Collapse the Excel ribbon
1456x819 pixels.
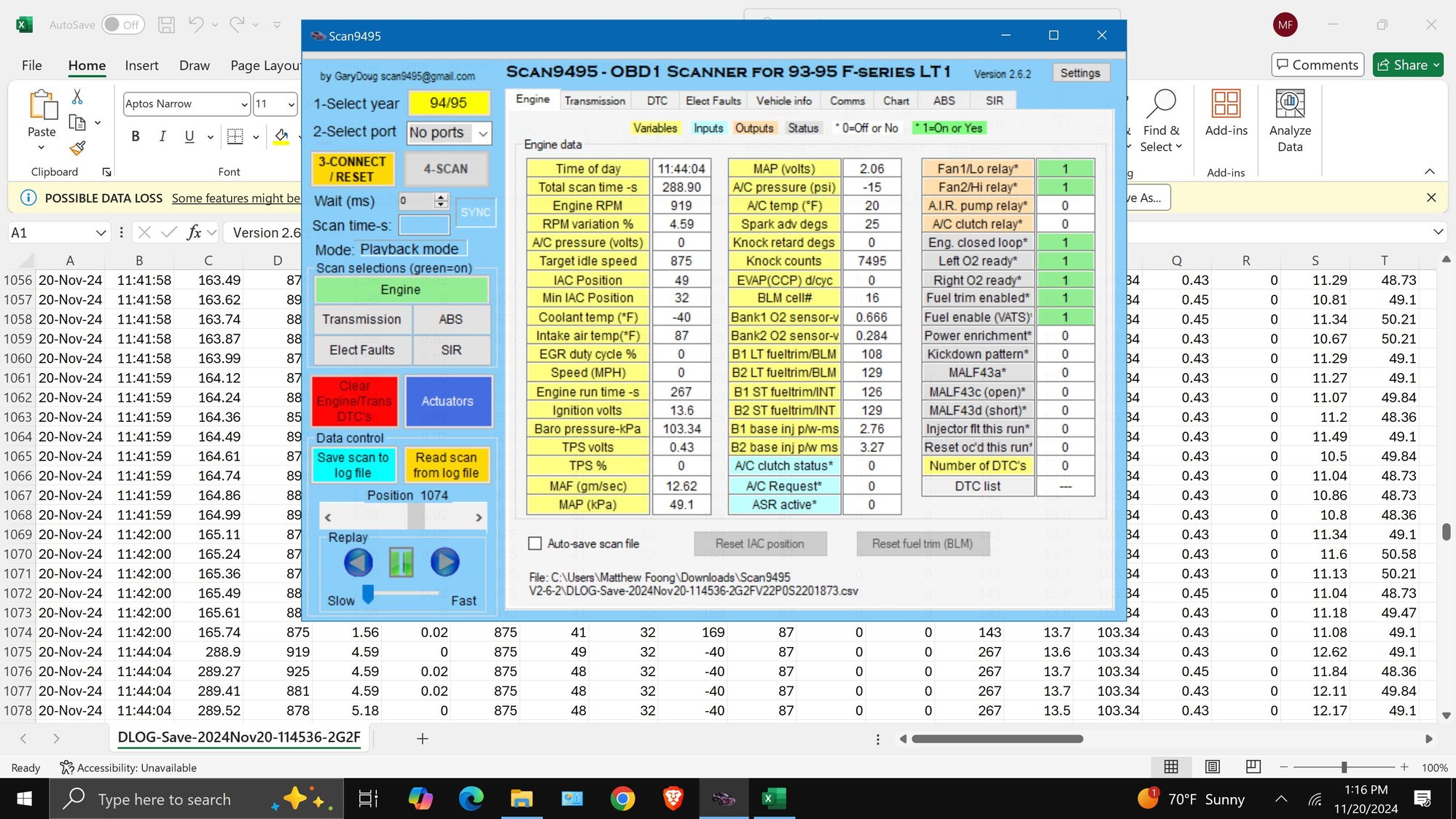pyautogui.click(x=1430, y=172)
